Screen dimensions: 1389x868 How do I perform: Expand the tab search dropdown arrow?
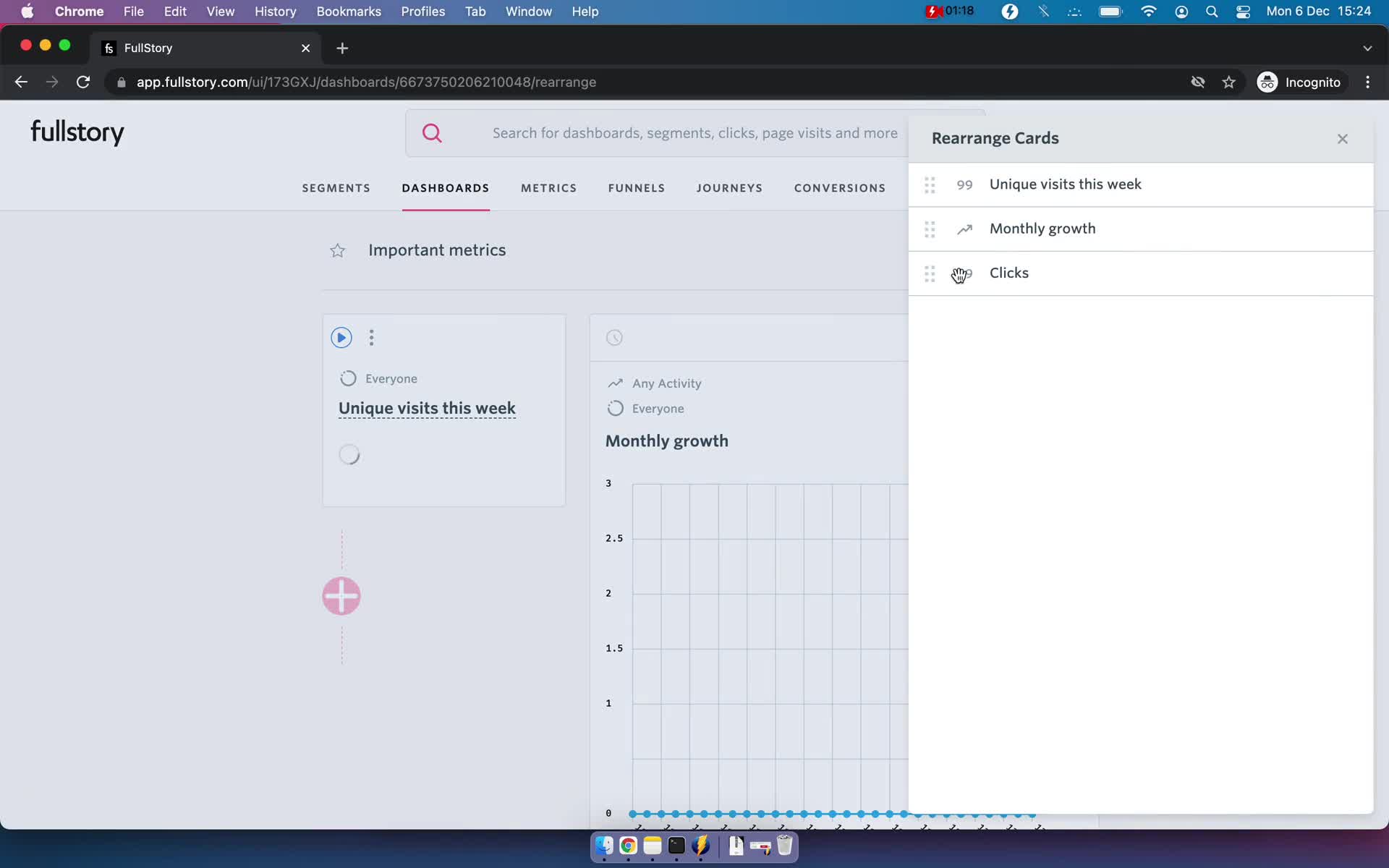[1367, 48]
